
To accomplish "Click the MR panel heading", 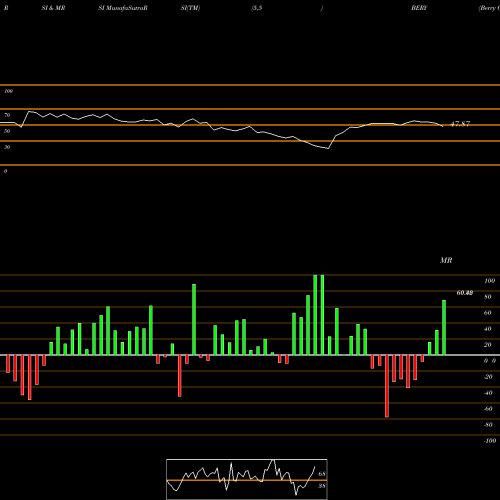I will tap(446, 260).
